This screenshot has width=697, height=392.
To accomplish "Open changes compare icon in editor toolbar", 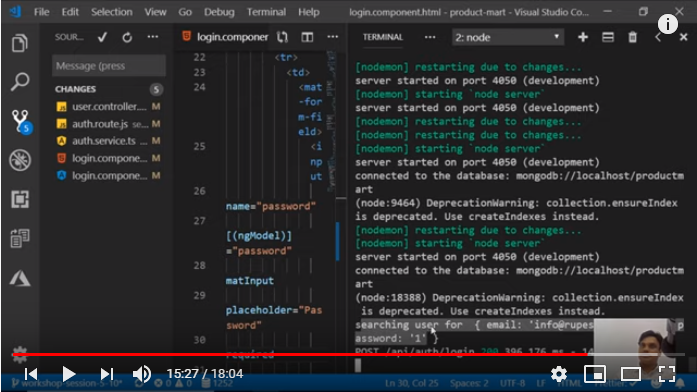I will (x=282, y=37).
